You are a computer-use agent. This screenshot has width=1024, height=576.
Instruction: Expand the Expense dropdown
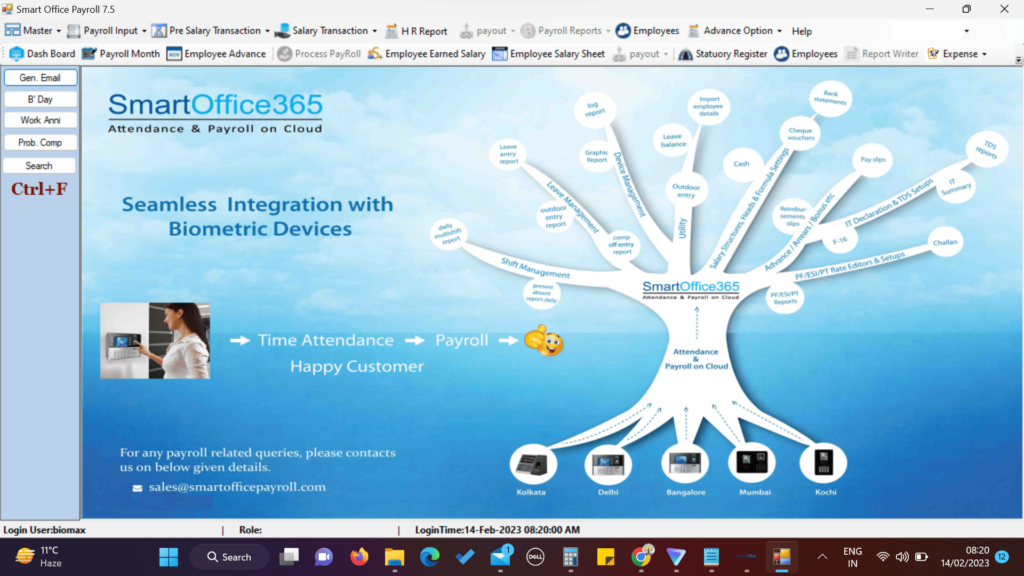tap(957, 54)
